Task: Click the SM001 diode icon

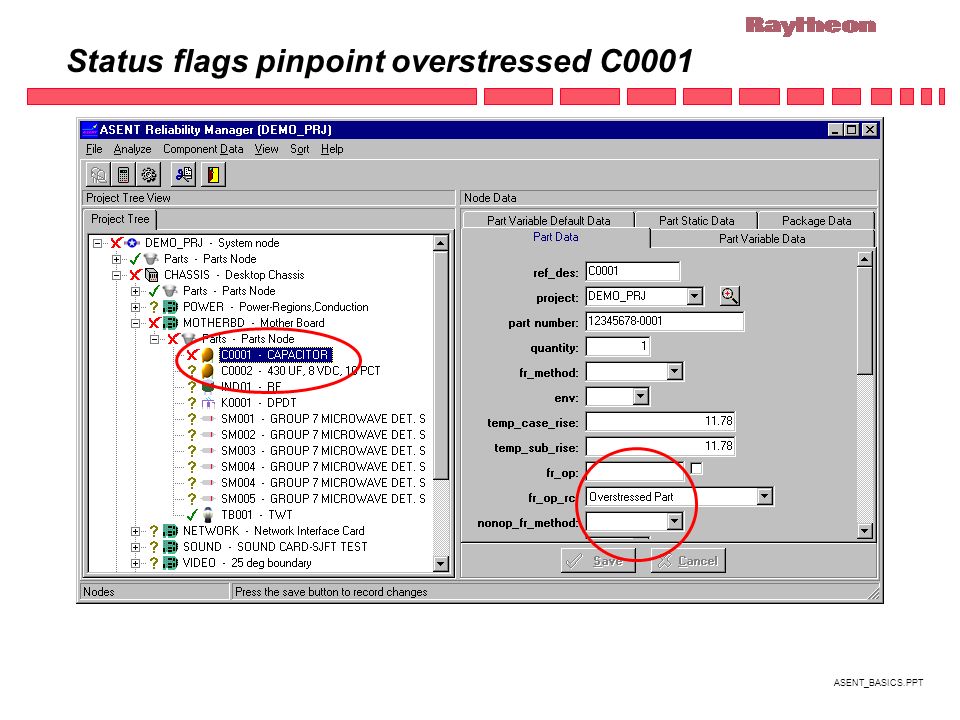Action: click(x=208, y=419)
